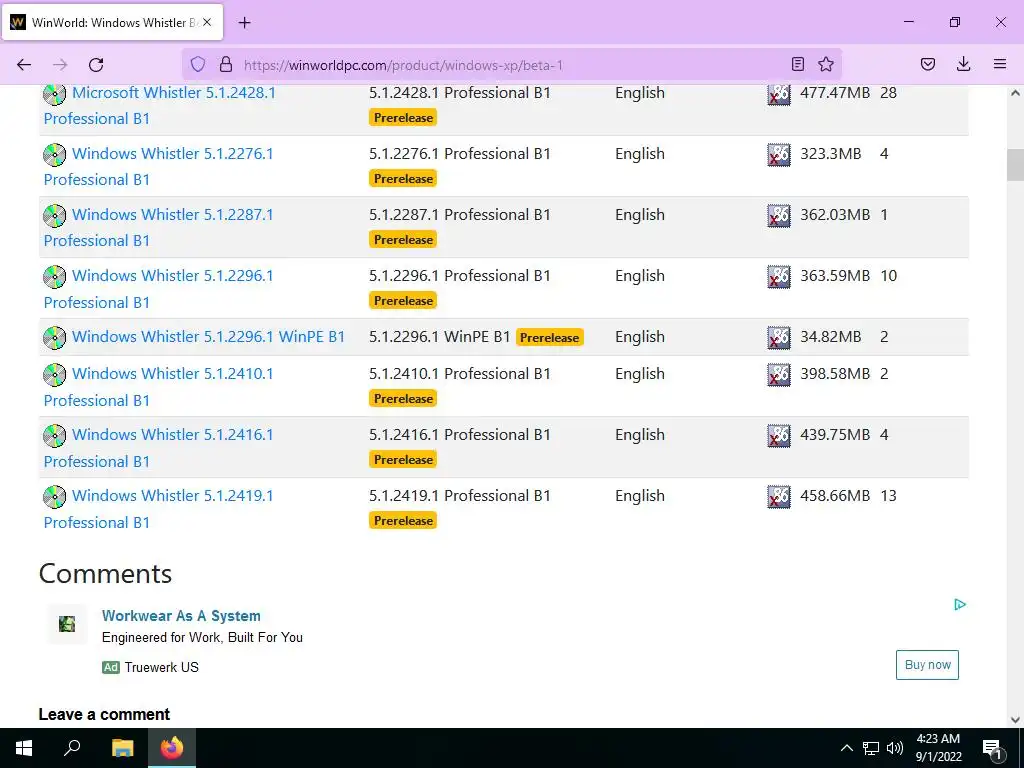This screenshot has height=768, width=1024.
Task: Click the scrollbar down arrow
Action: tap(1015, 720)
